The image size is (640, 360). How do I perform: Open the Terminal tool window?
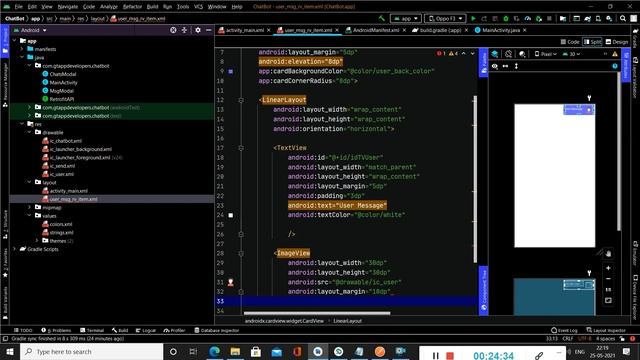(92, 330)
